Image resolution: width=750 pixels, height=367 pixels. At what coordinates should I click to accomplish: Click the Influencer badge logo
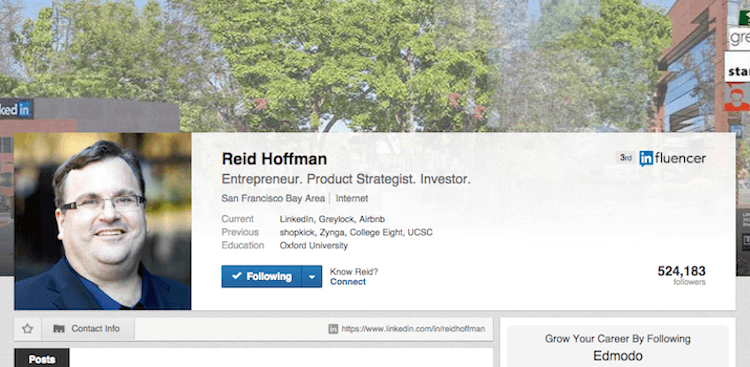(x=672, y=158)
